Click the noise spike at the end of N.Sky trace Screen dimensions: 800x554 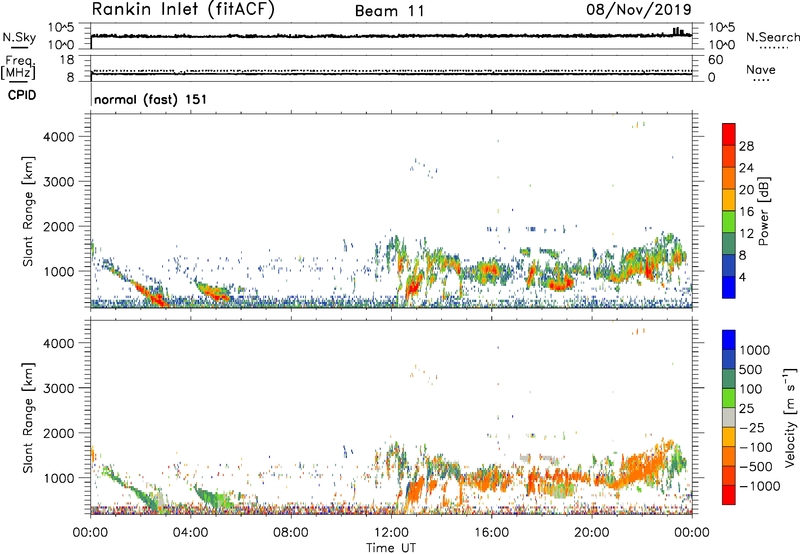point(678,32)
